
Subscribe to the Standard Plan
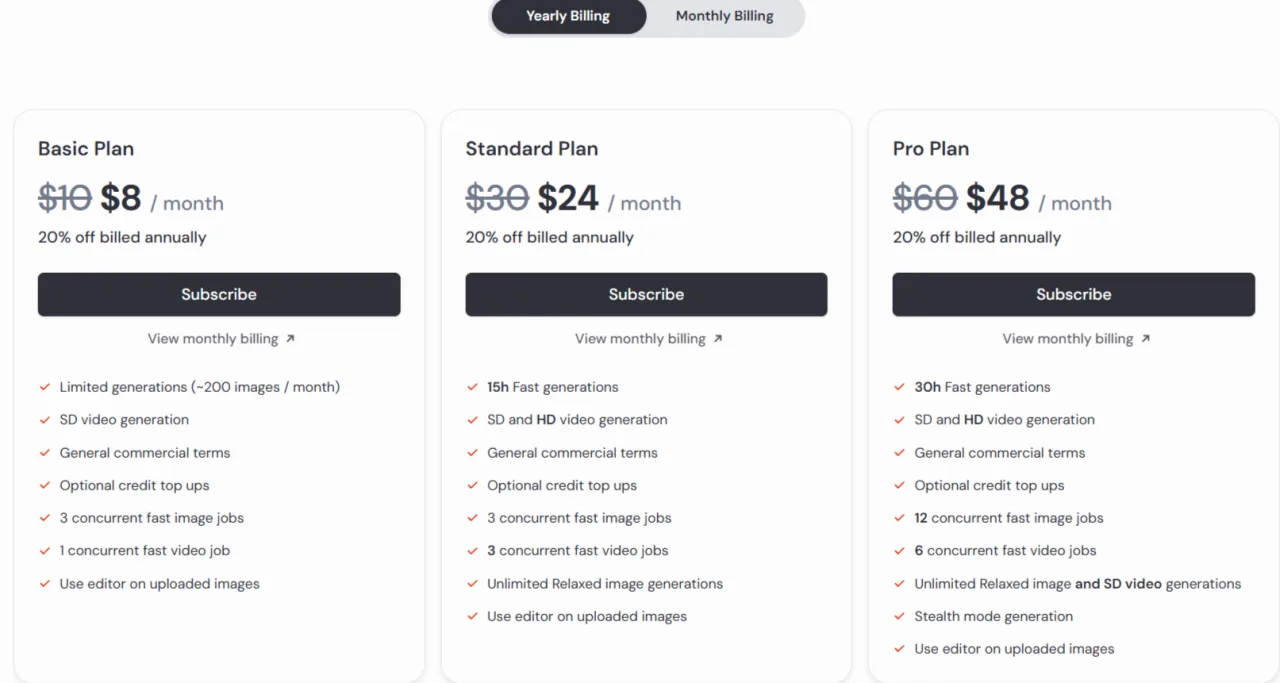[646, 294]
